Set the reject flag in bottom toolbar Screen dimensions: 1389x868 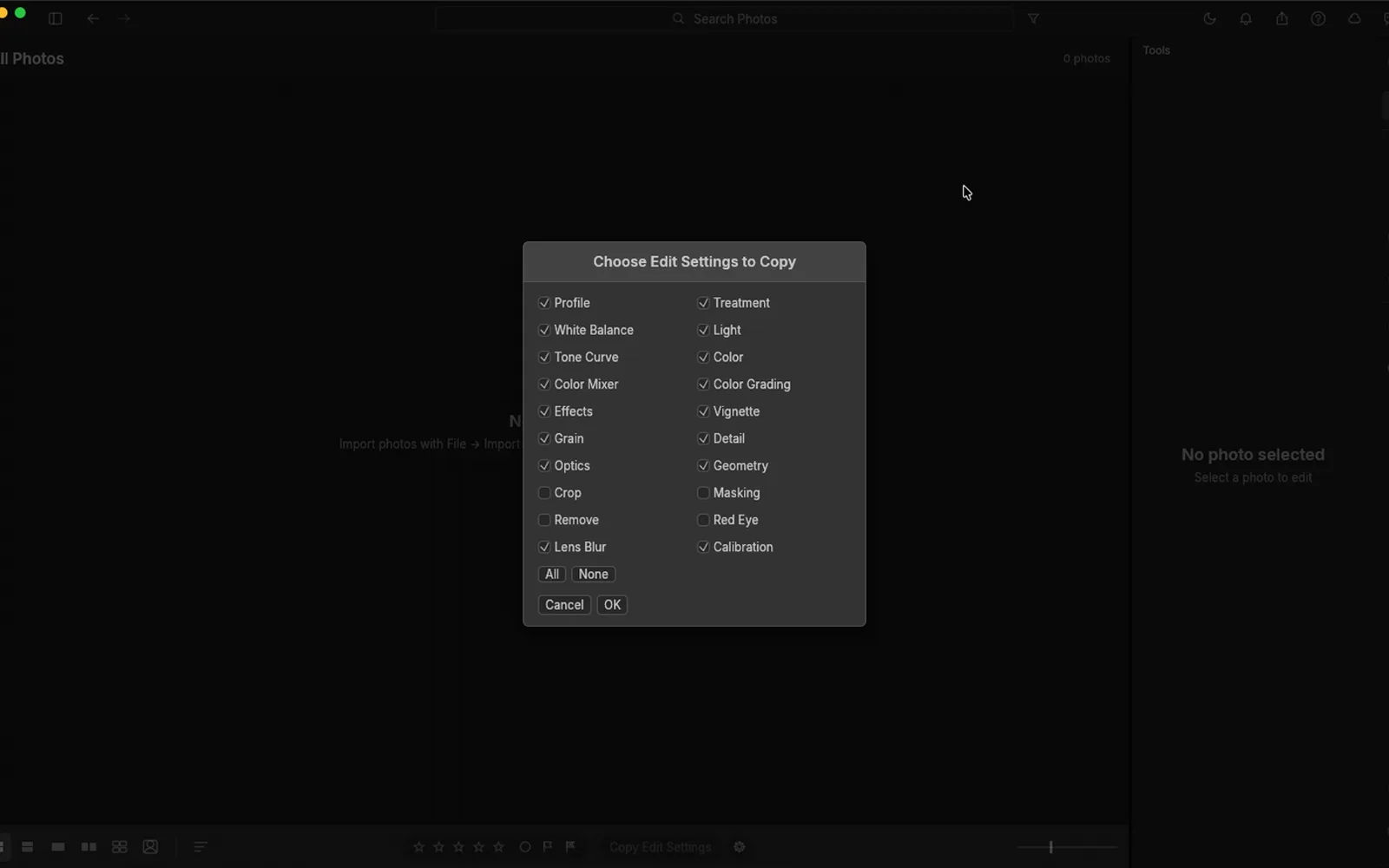(570, 846)
